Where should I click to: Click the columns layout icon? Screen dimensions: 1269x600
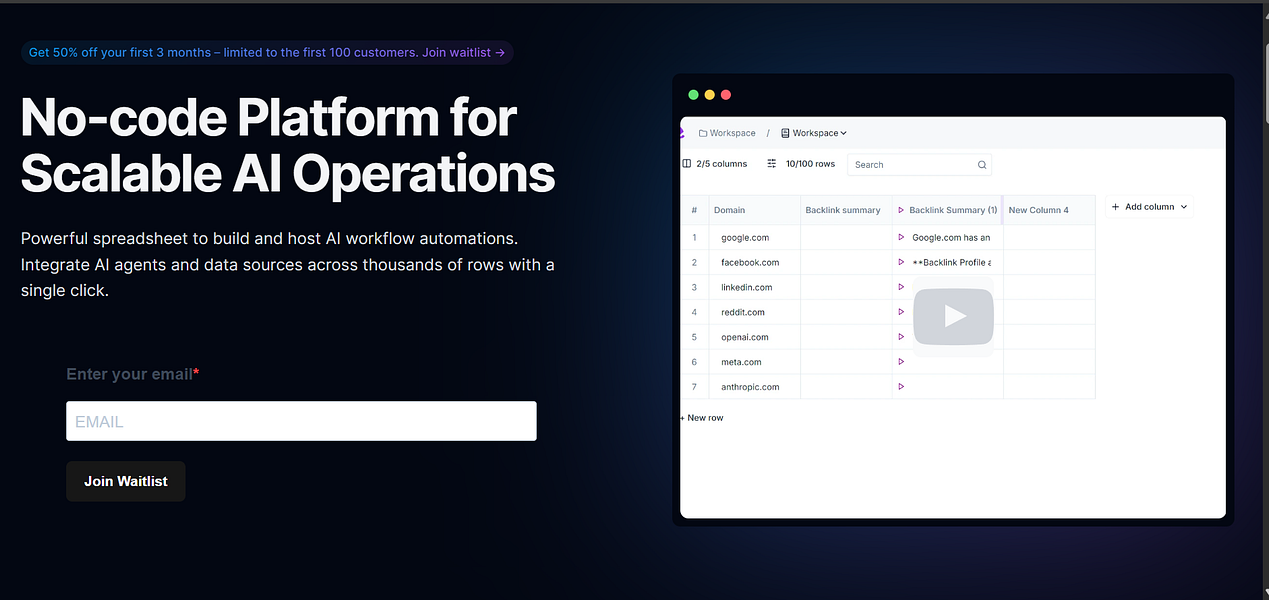pyautogui.click(x=687, y=164)
